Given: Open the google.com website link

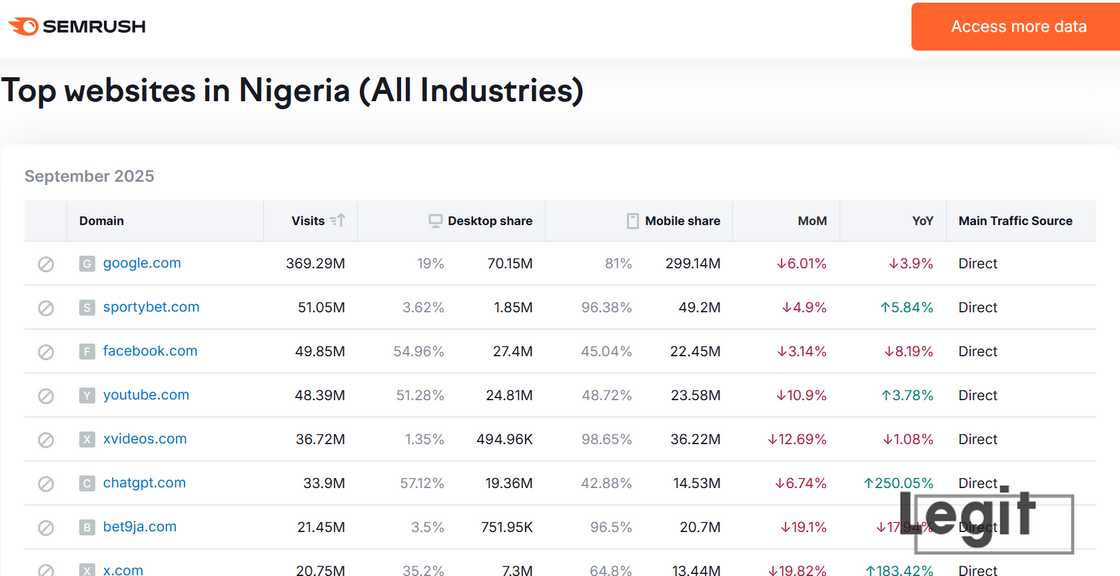Looking at the screenshot, I should point(142,263).
